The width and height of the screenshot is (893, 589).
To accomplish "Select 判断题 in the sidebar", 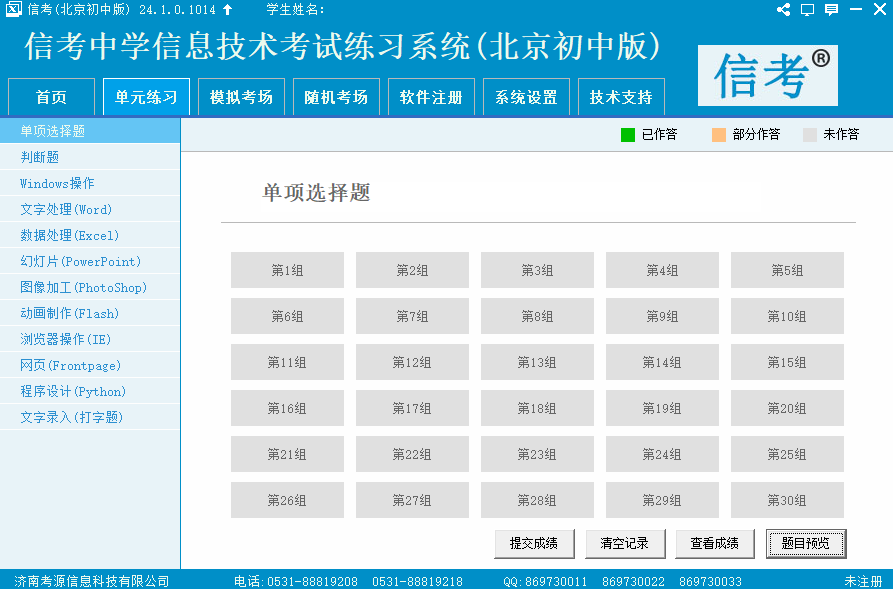I will click(90, 157).
